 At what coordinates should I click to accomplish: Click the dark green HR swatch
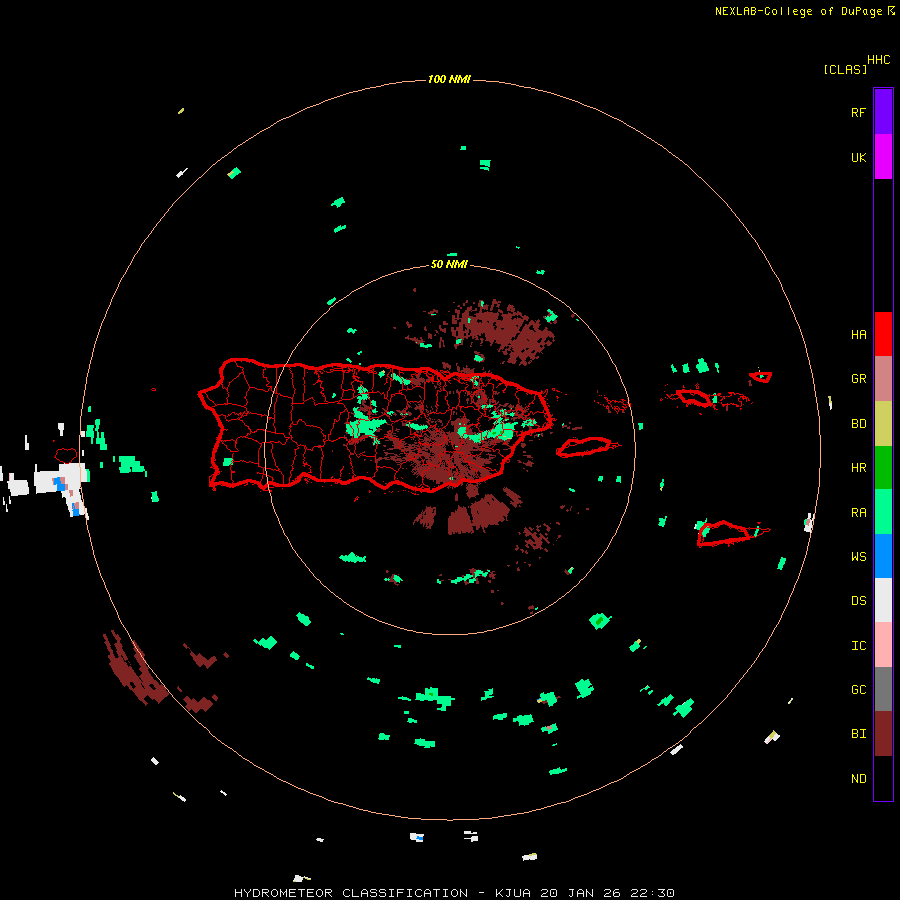[x=883, y=467]
